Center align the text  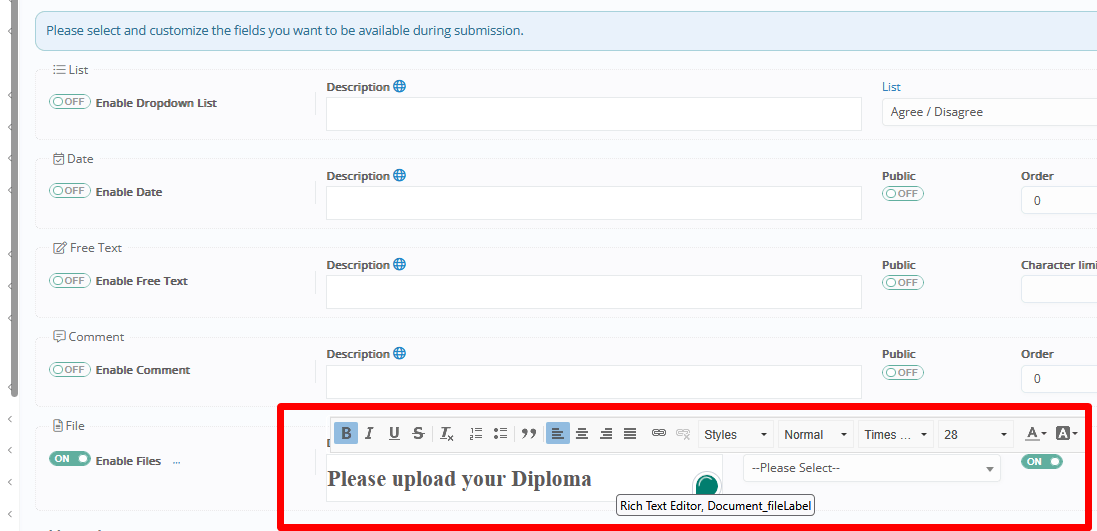582,433
